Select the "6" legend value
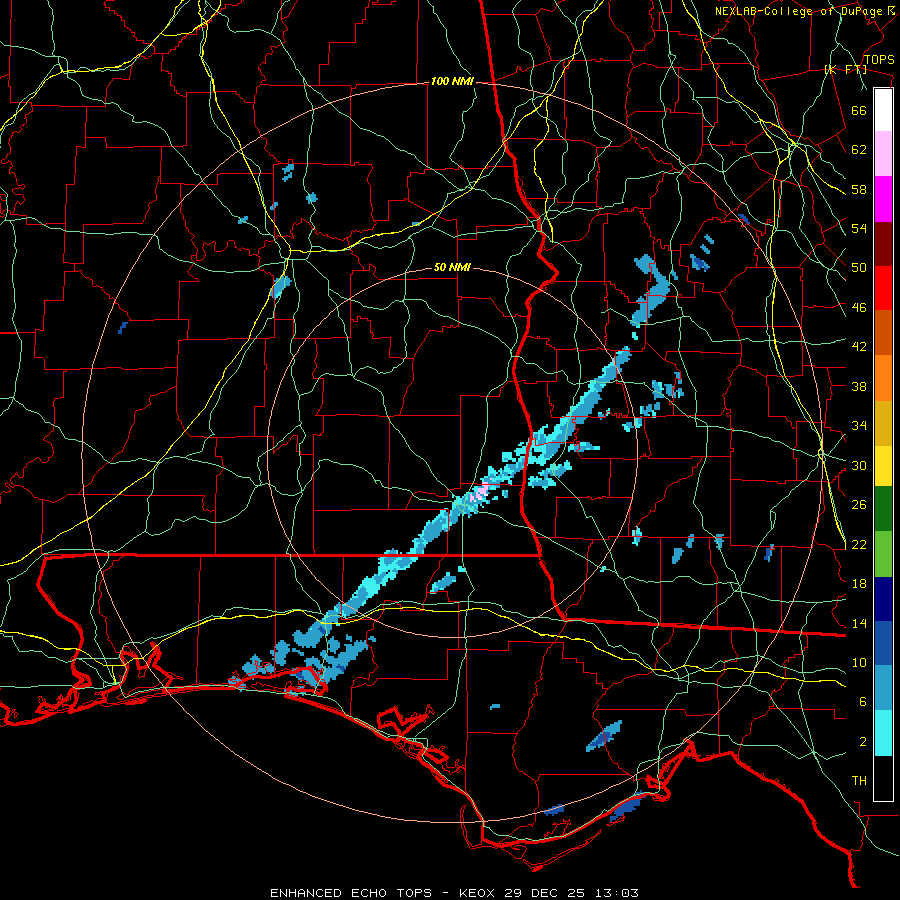Viewport: 900px width, 900px height. tap(862, 702)
